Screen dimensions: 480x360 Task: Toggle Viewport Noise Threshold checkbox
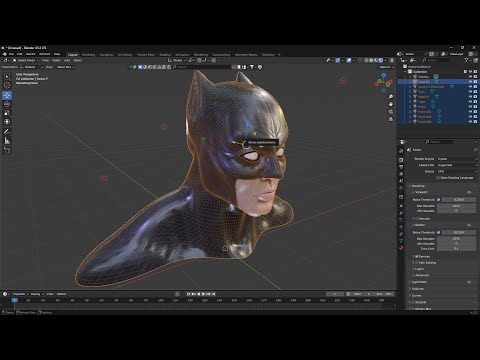click(x=439, y=199)
